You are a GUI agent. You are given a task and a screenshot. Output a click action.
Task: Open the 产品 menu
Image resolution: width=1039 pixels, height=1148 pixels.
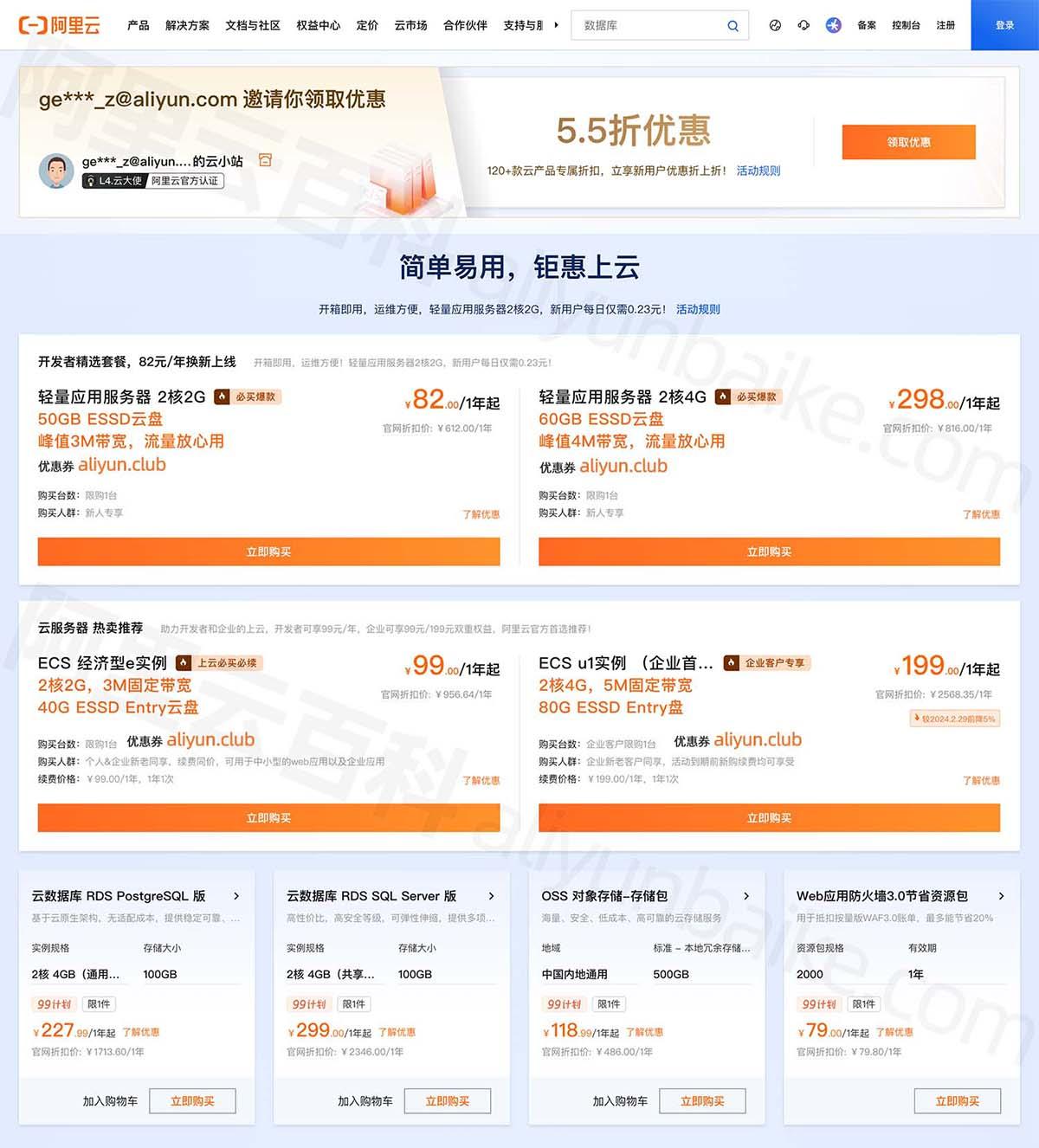point(138,25)
